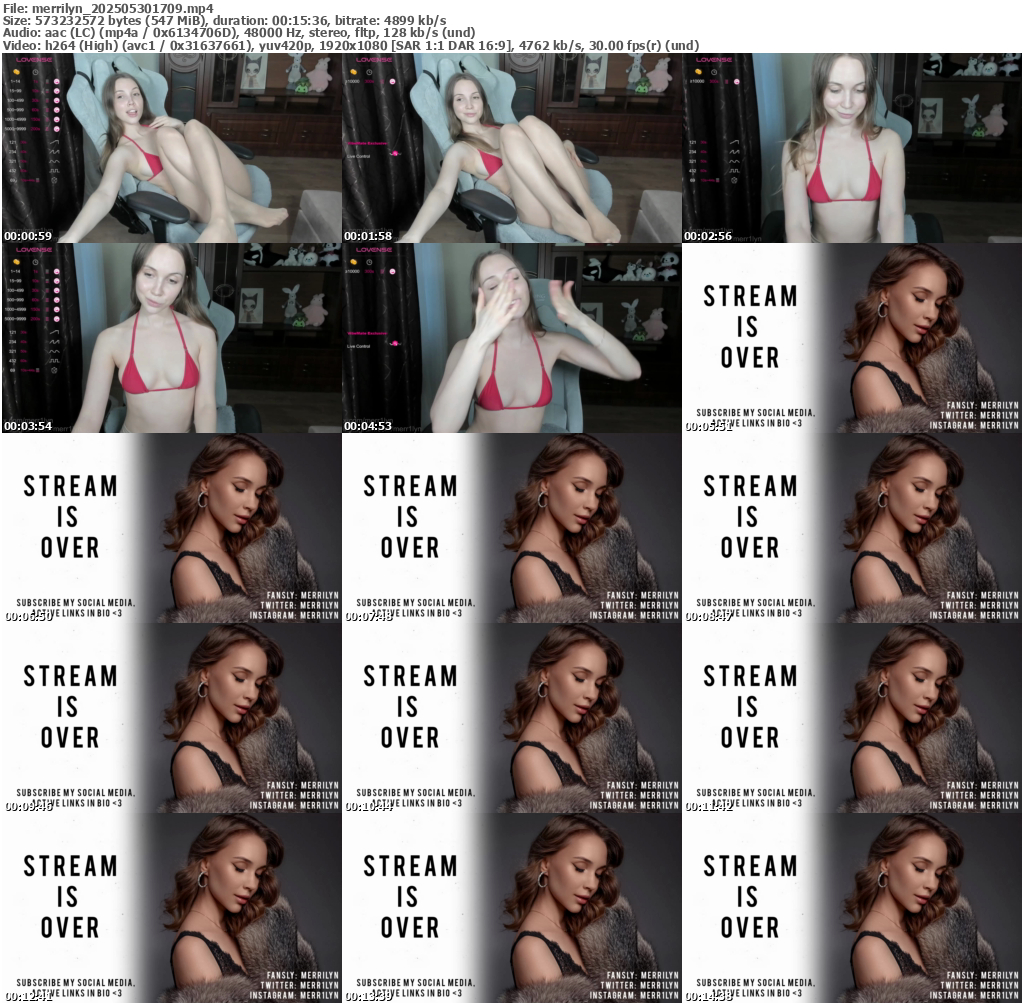
Task: Click Live Control text in the 00:04:53 frame
Action: pos(359,347)
